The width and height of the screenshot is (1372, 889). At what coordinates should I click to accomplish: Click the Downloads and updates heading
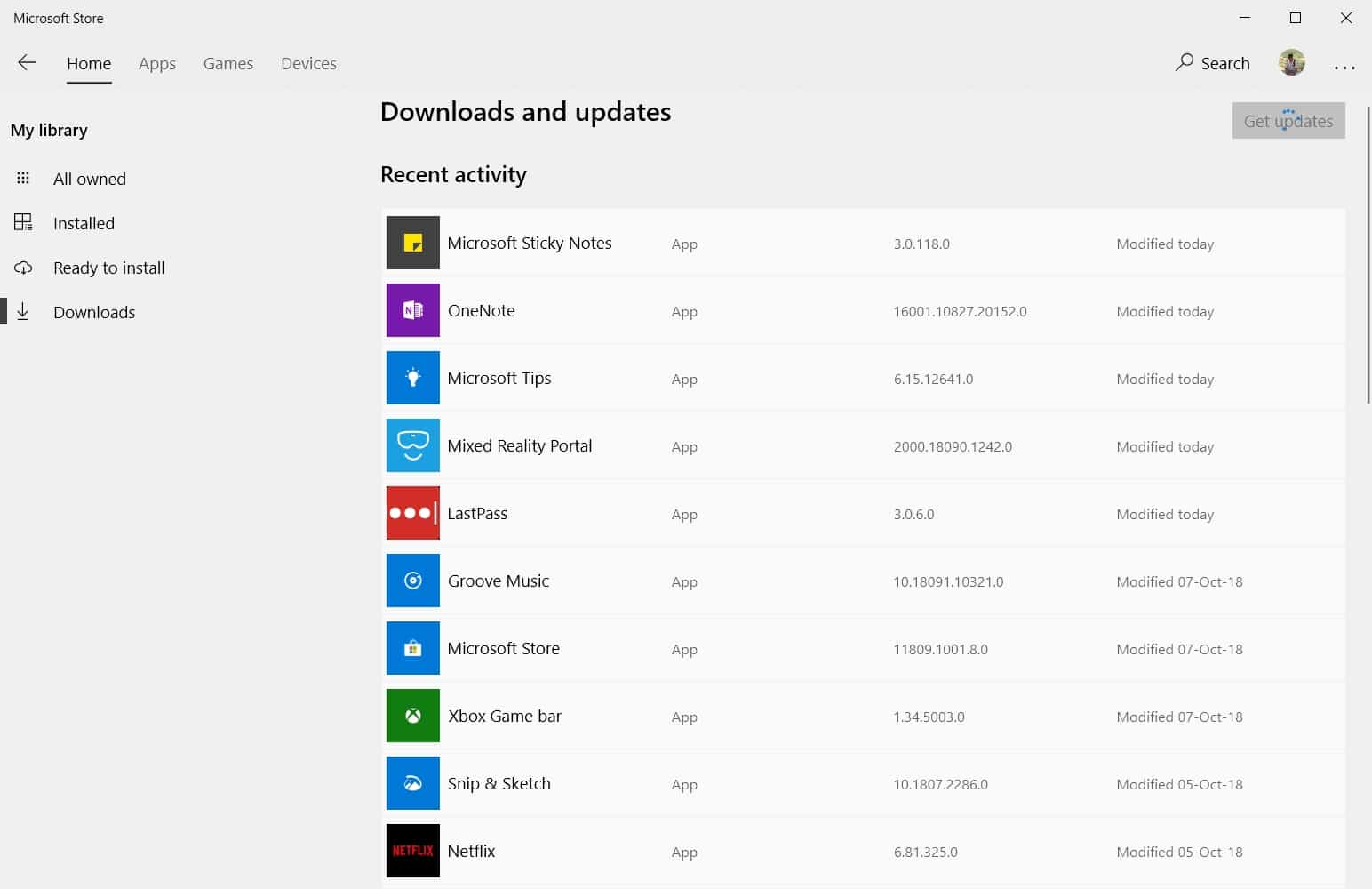point(525,112)
